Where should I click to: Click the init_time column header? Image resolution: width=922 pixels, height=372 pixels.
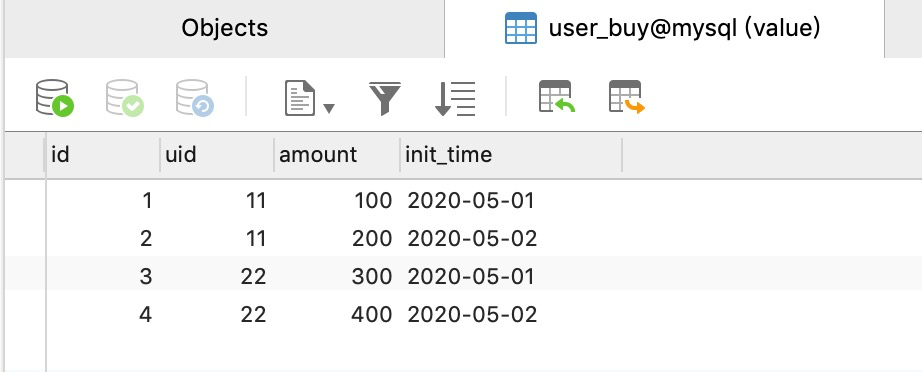coord(511,155)
